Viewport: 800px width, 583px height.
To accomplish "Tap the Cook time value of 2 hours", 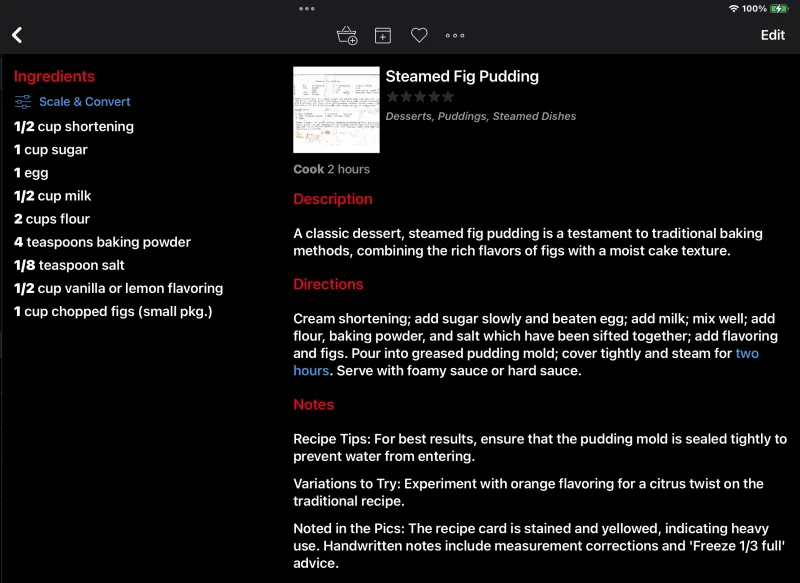I will tap(353, 169).
